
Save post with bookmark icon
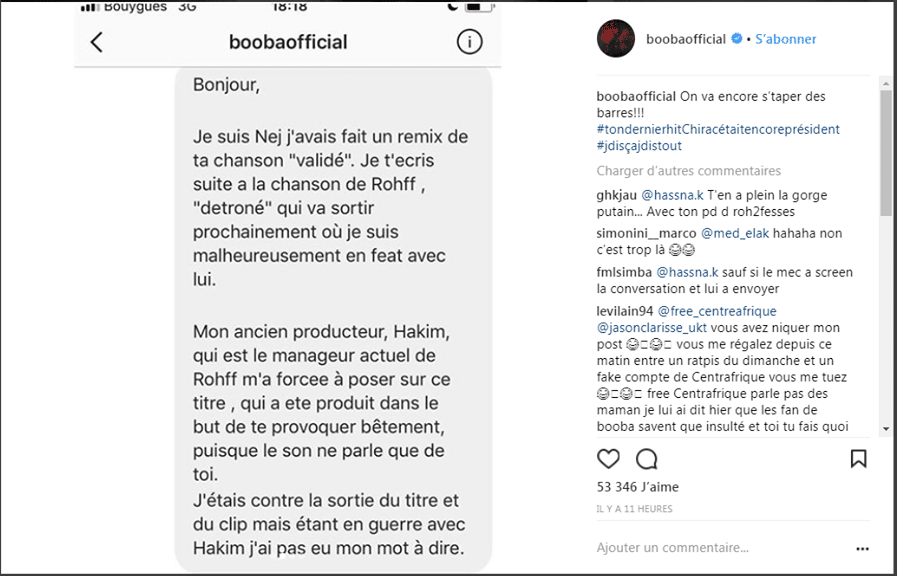(858, 459)
